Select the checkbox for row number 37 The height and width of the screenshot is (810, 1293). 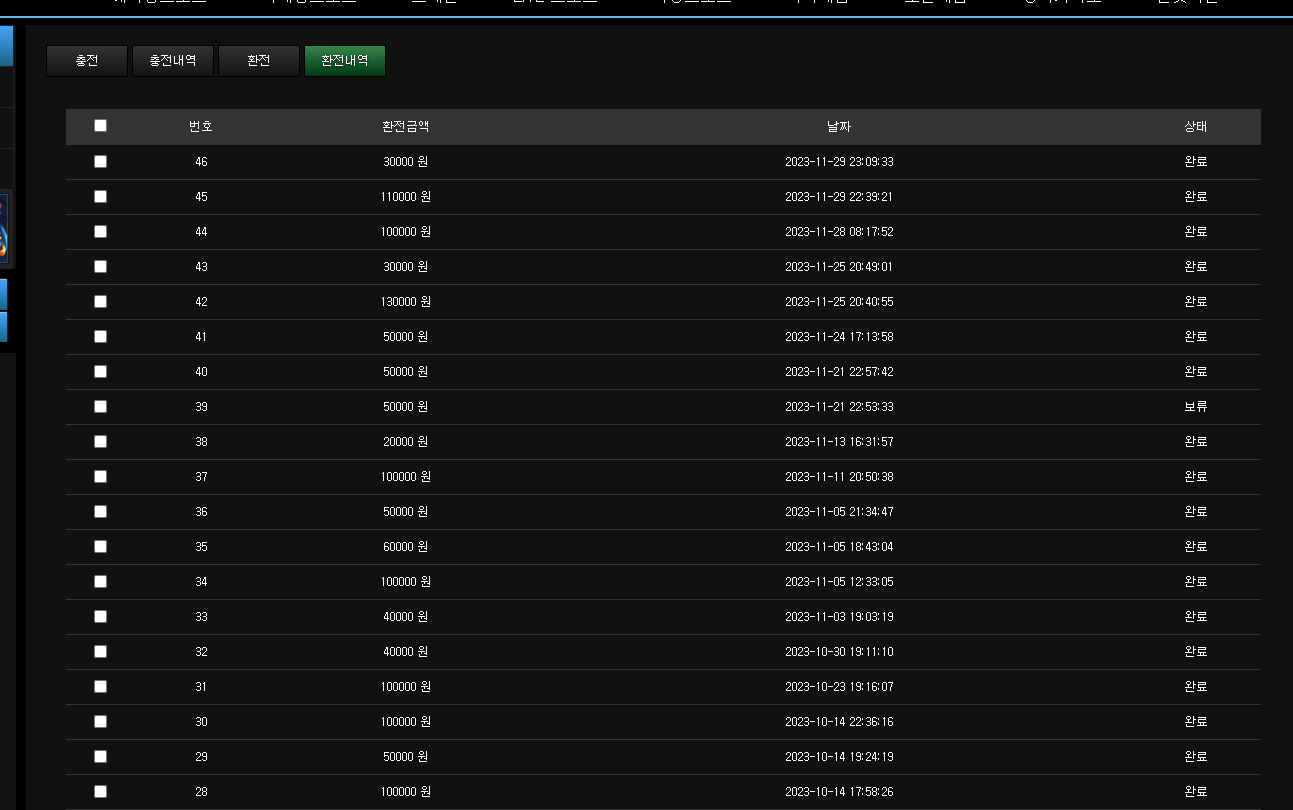(x=100, y=477)
